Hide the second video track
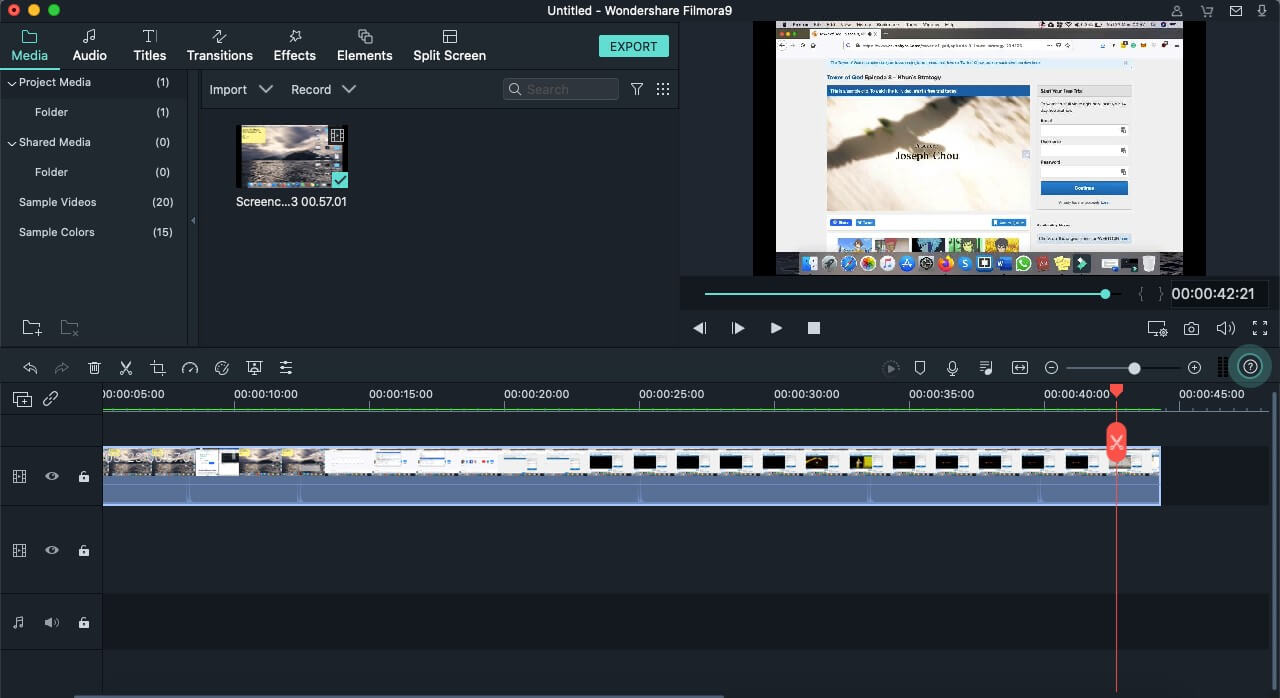 pos(51,550)
